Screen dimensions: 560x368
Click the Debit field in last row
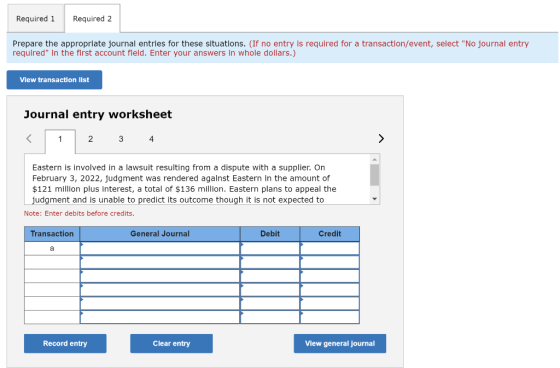pyautogui.click(x=270, y=317)
